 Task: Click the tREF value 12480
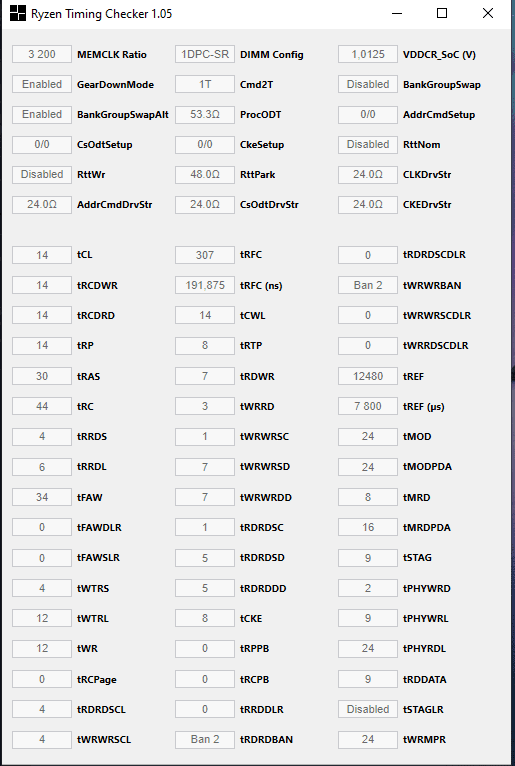point(368,376)
